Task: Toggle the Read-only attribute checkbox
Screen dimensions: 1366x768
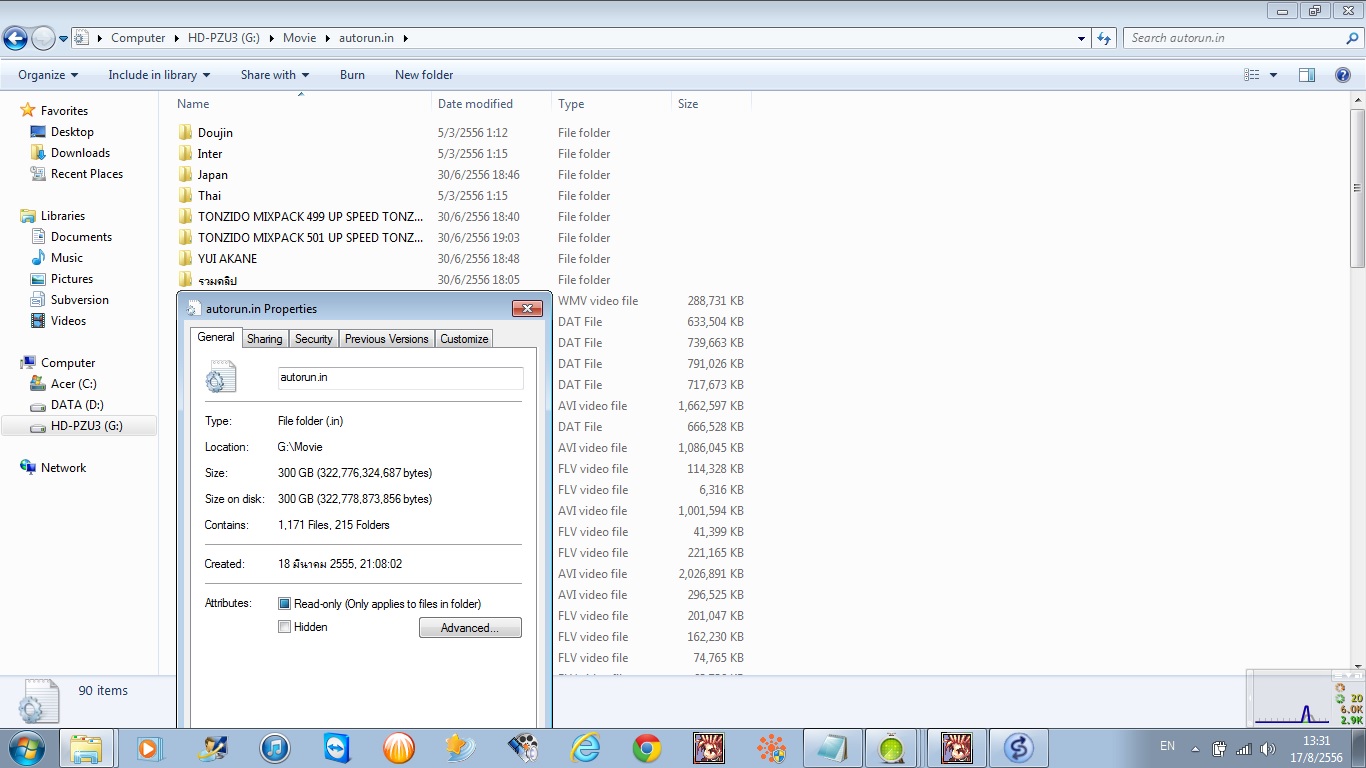Action: 284,604
